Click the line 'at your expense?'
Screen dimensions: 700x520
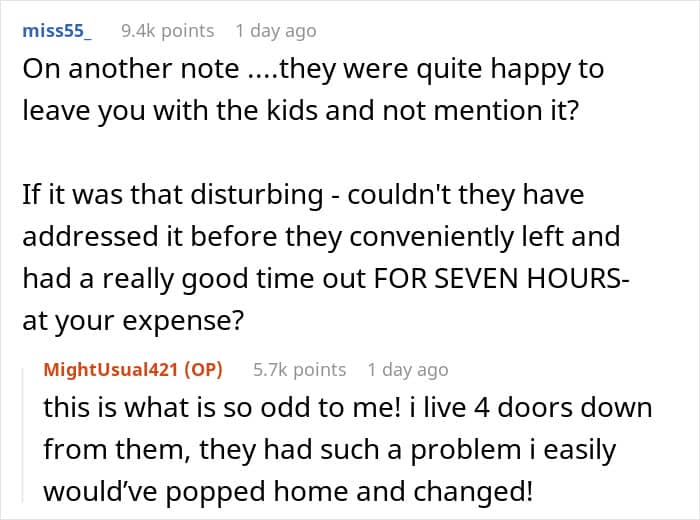click(x=133, y=321)
